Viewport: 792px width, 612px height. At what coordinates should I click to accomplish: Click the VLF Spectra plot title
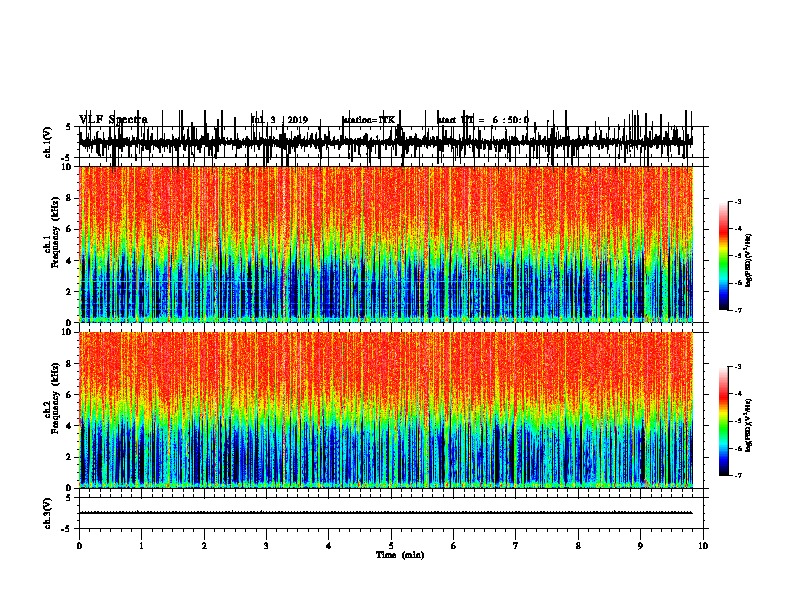click(x=113, y=119)
